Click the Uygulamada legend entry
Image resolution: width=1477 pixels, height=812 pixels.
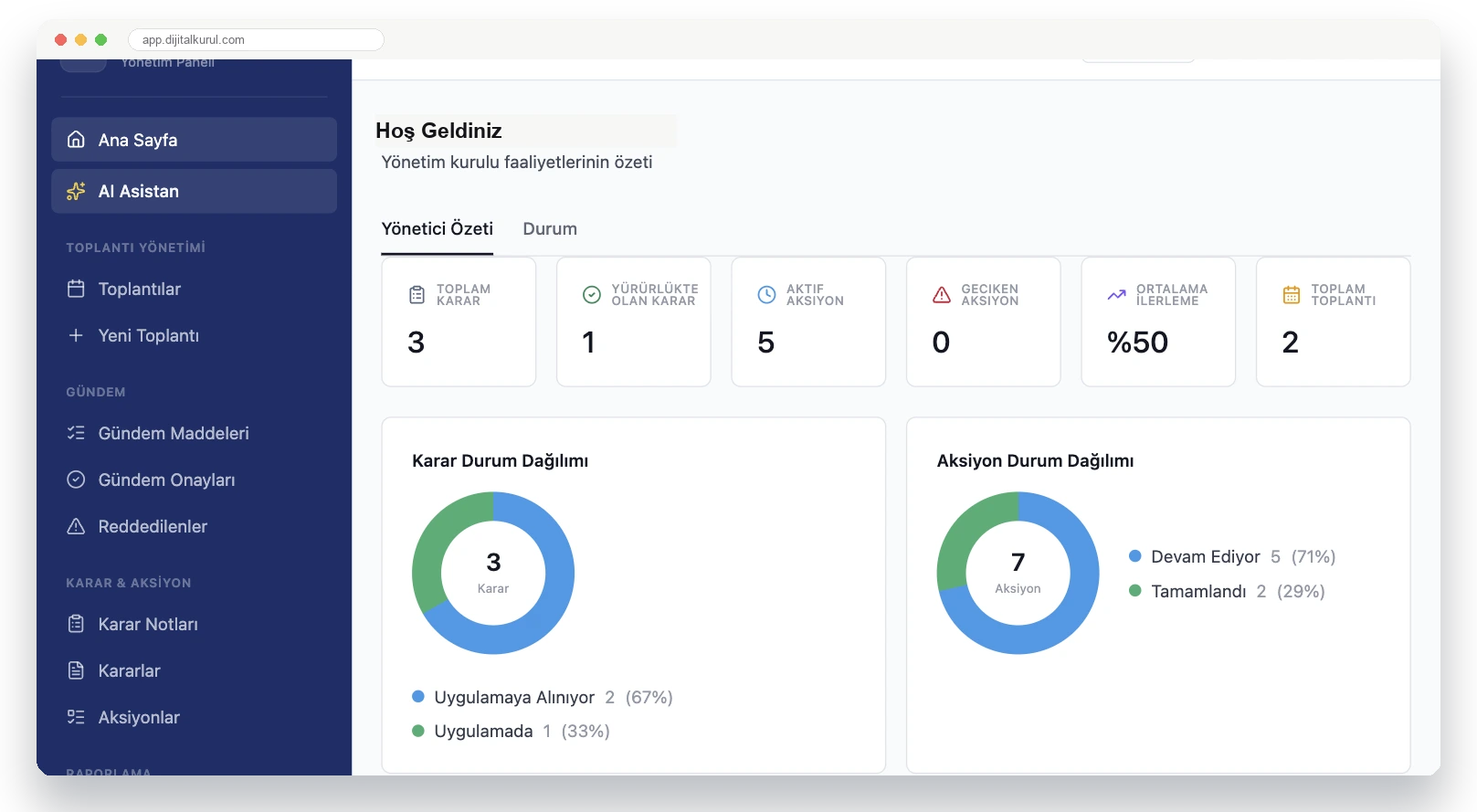pyautogui.click(x=512, y=731)
